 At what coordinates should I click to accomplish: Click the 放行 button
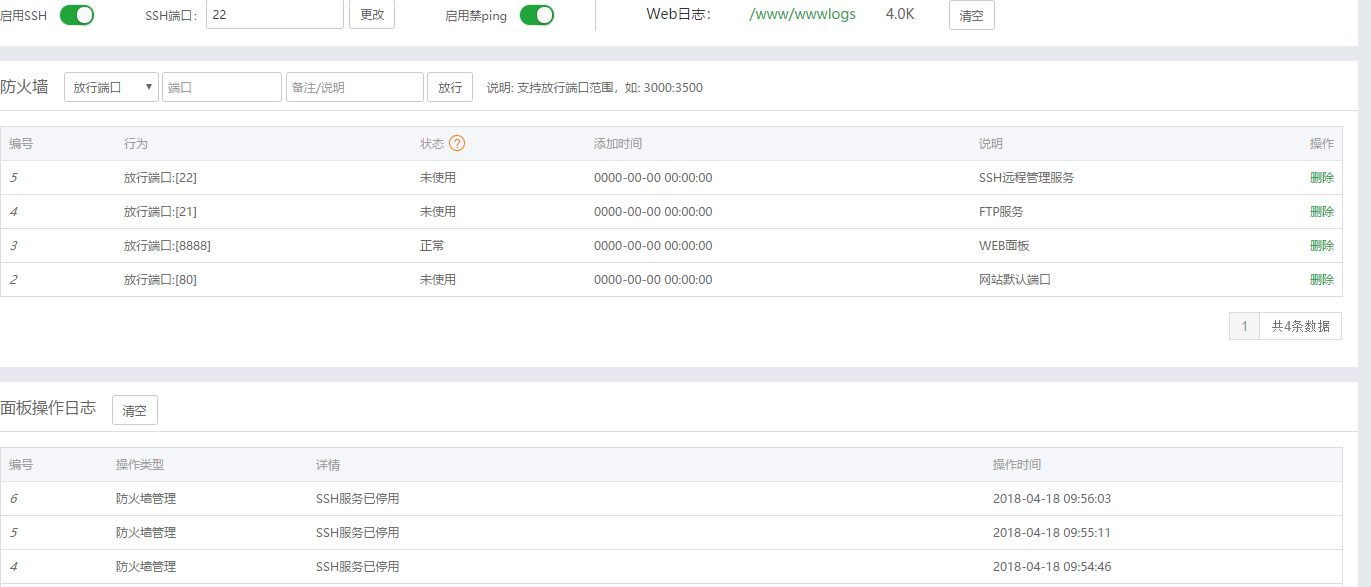tap(449, 87)
